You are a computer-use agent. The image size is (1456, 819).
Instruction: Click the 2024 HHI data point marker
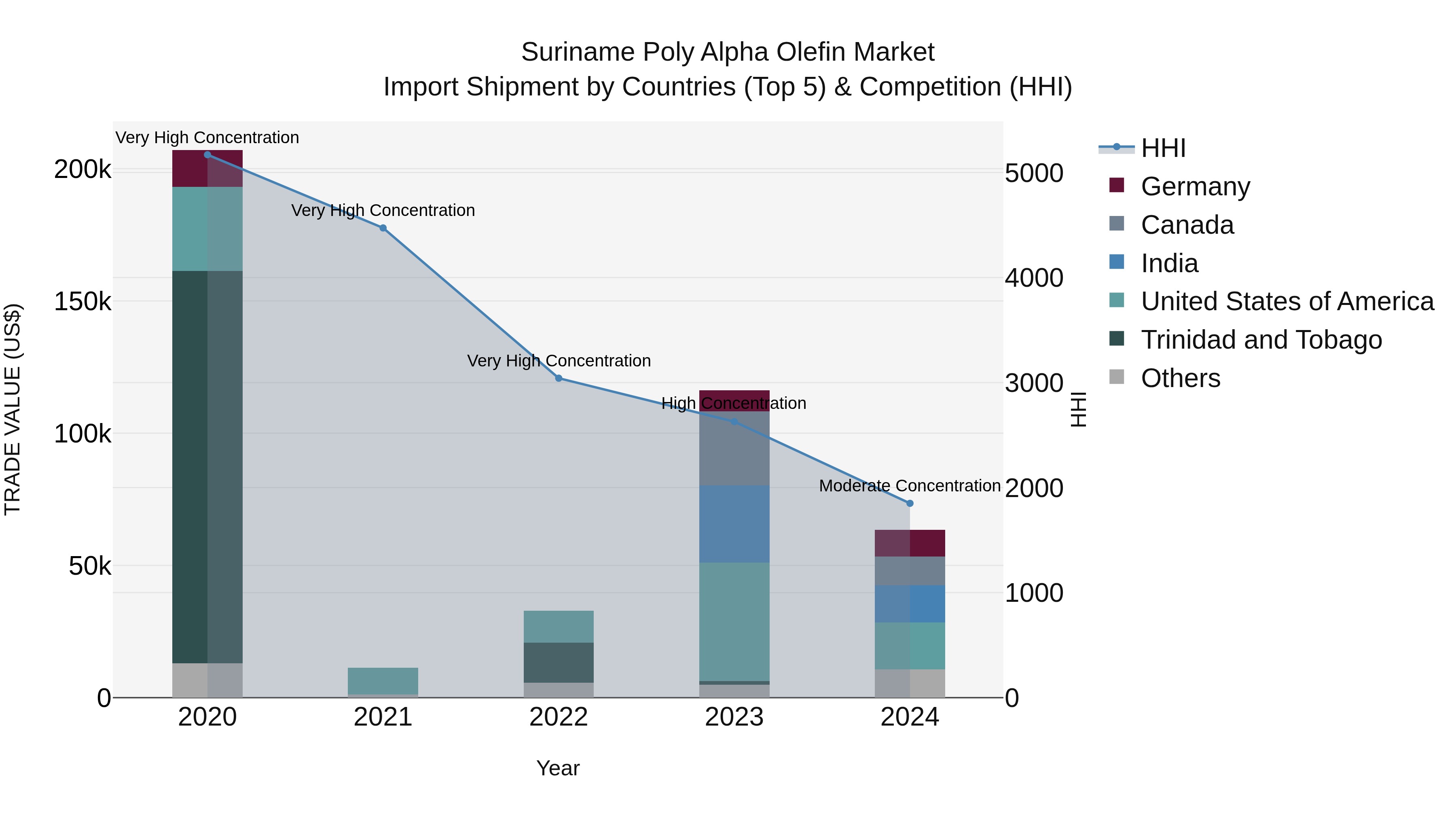click(x=910, y=503)
